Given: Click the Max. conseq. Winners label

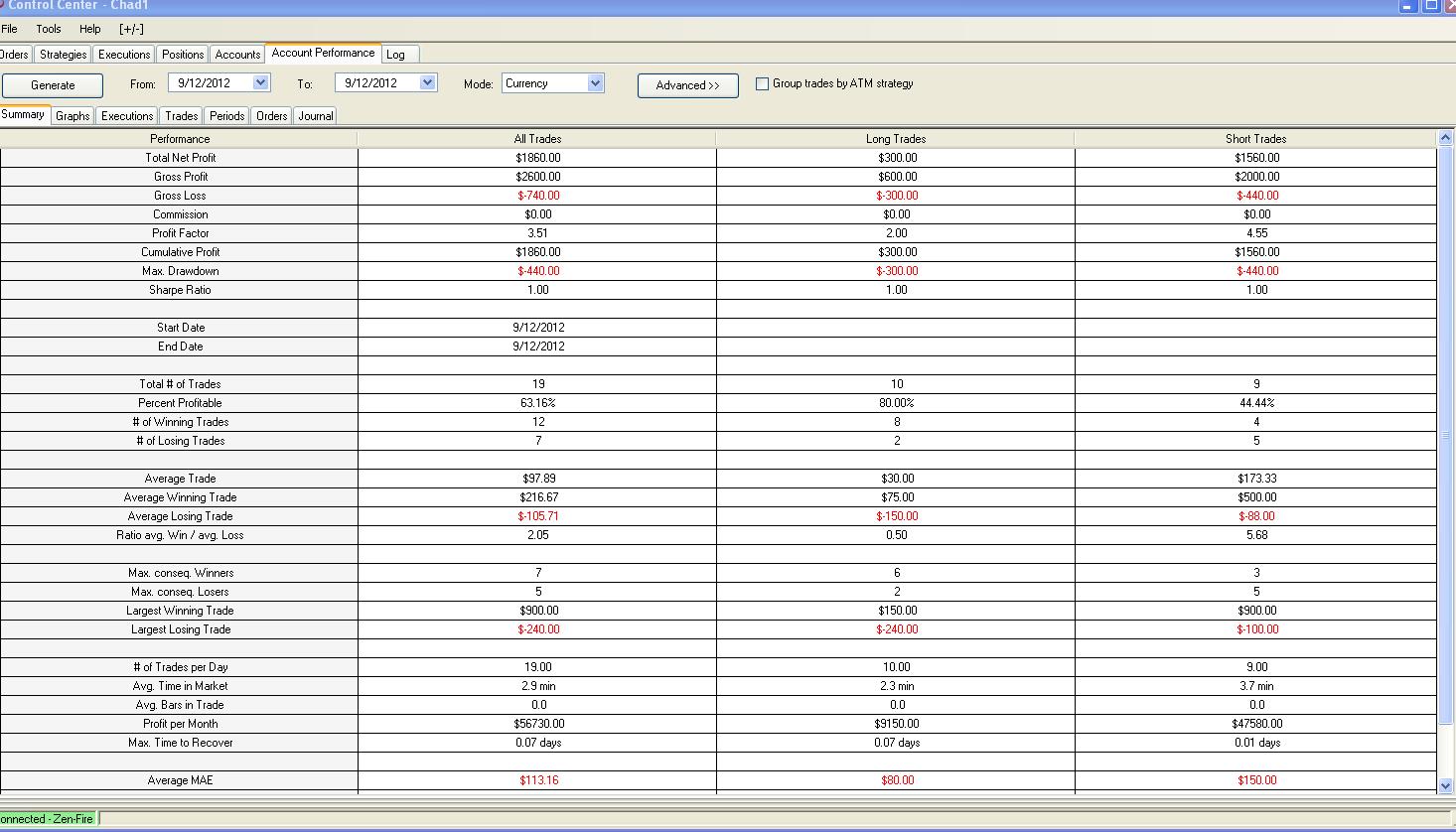Looking at the screenshot, I should (x=180, y=573).
